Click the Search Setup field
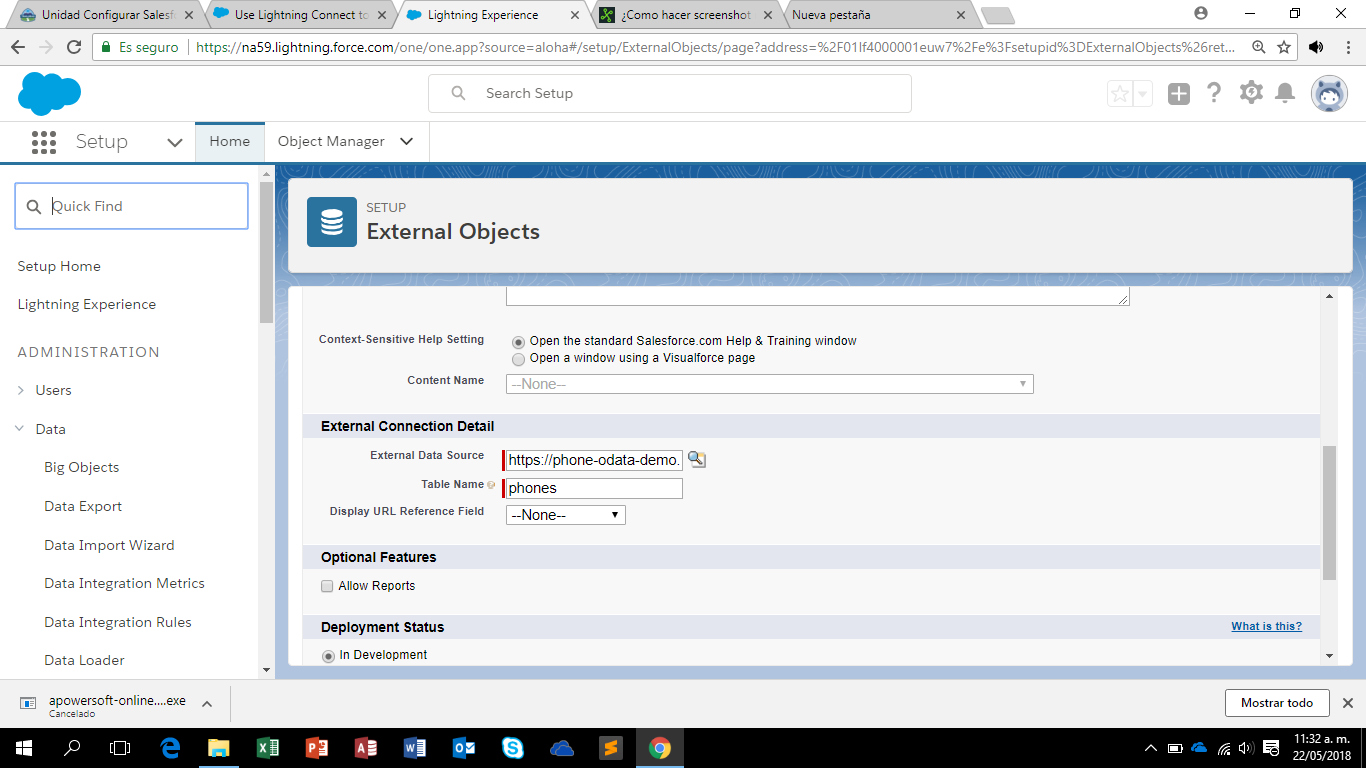 coord(670,93)
